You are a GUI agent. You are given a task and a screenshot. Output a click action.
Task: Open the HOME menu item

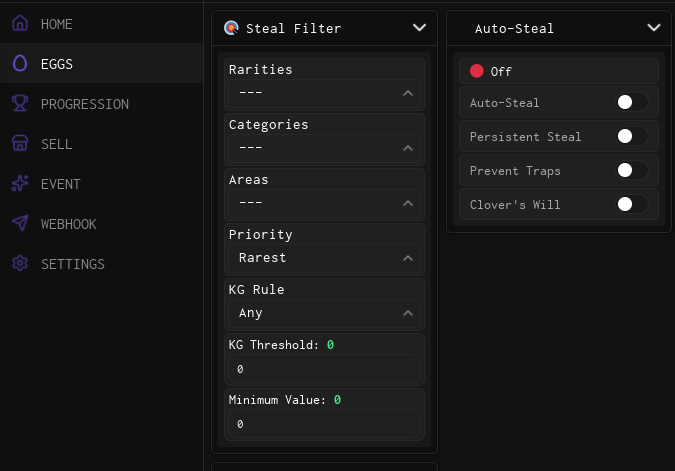click(102, 24)
